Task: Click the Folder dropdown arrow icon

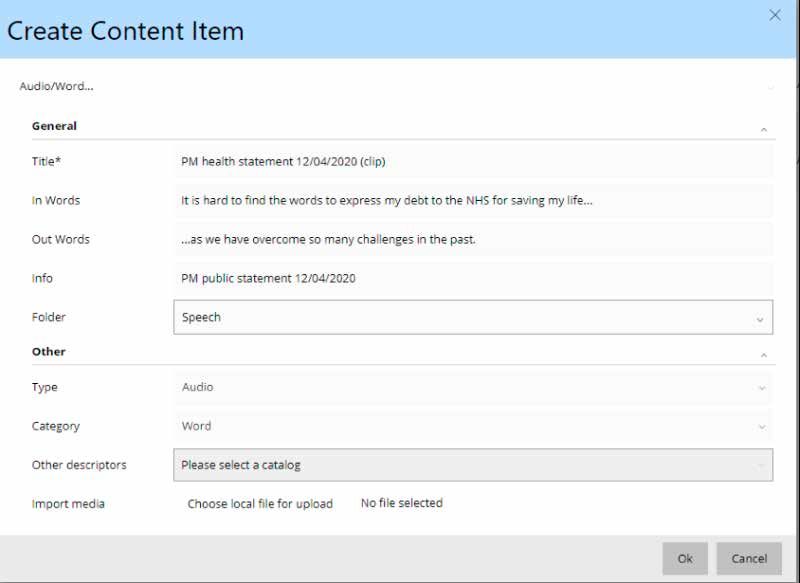Action: click(760, 319)
